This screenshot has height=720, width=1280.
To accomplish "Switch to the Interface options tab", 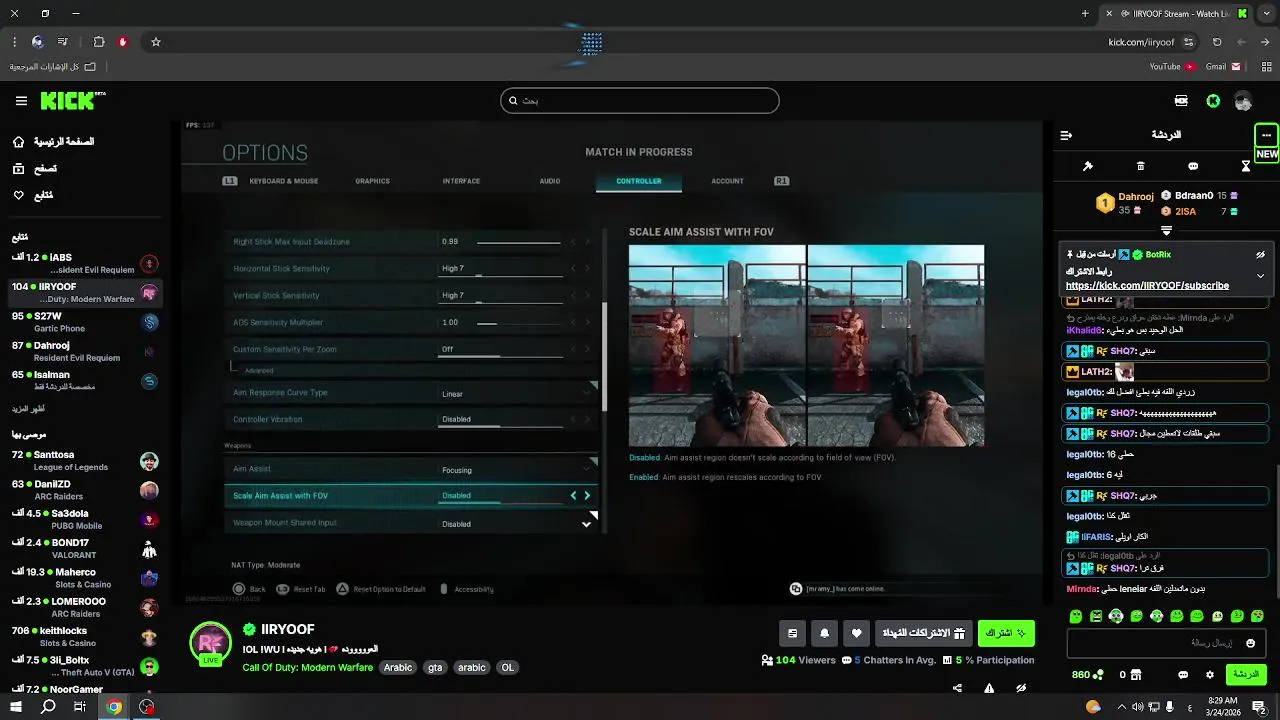I will [461, 181].
